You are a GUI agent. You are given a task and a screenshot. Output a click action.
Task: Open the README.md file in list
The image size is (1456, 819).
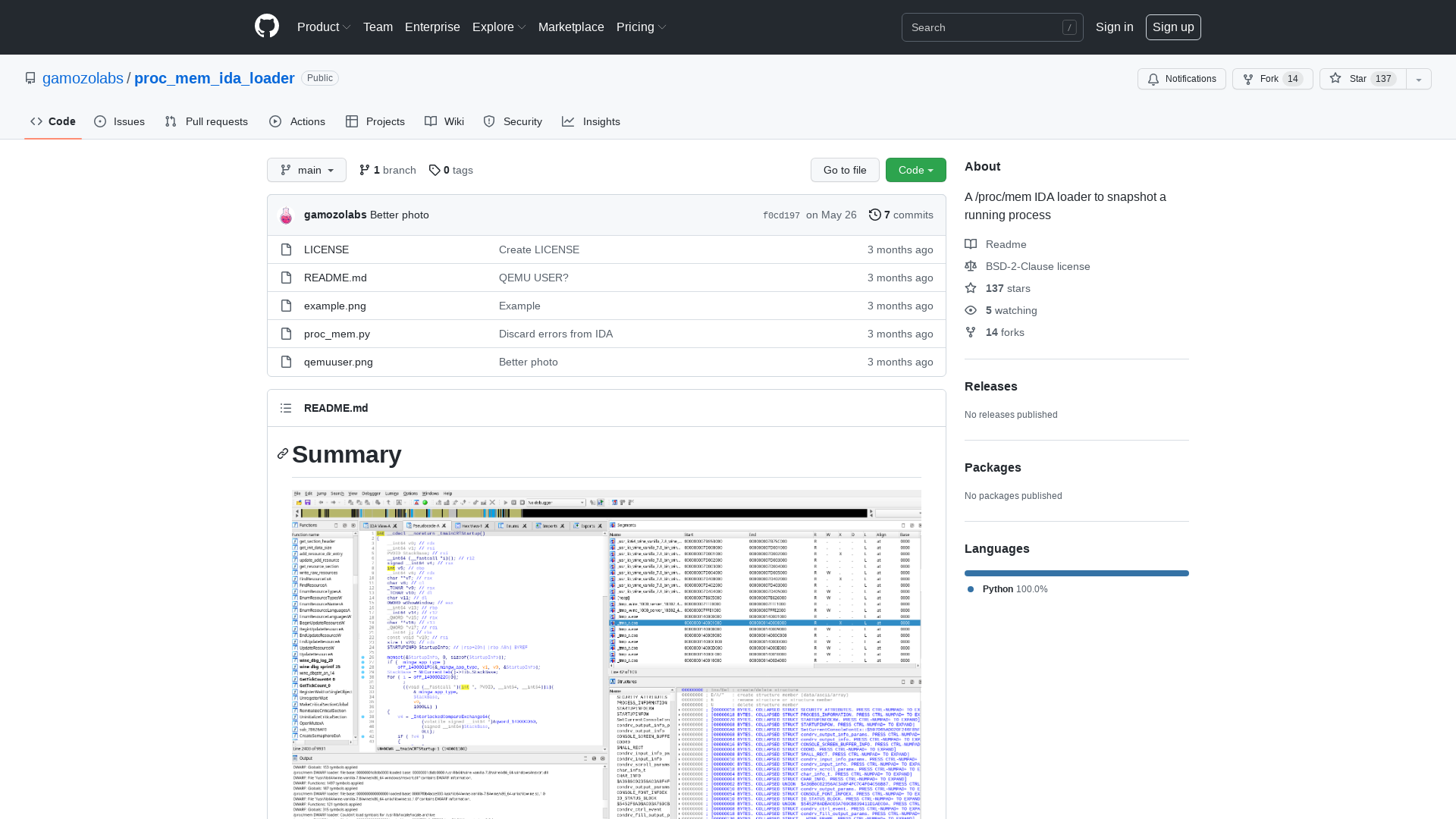[335, 278]
